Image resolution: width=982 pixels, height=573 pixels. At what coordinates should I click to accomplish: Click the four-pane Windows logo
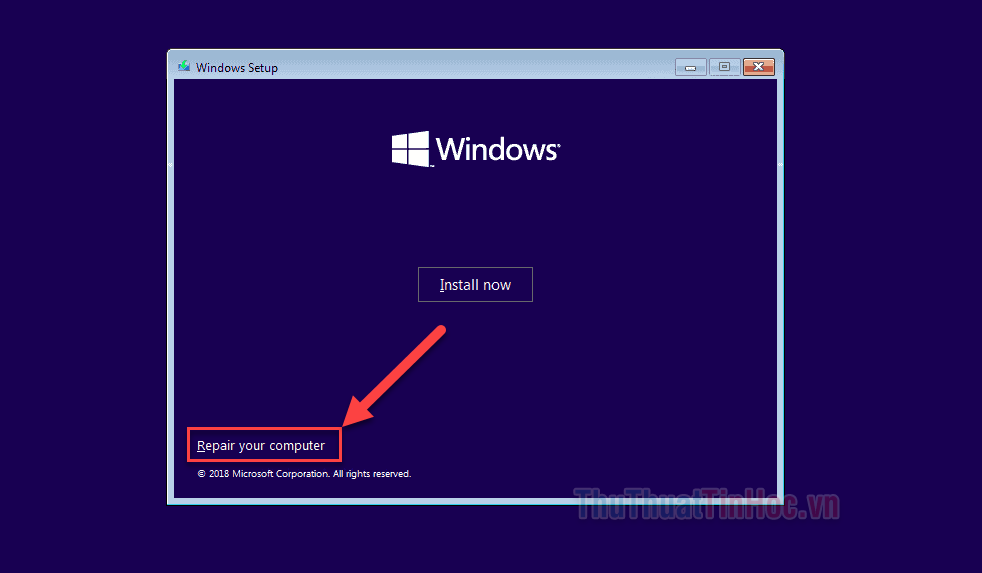(410, 149)
